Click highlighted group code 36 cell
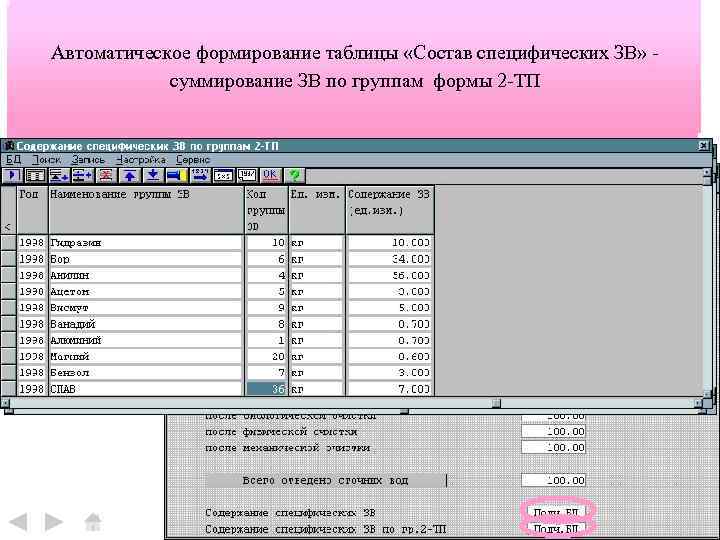The image size is (720, 540). pos(266,389)
